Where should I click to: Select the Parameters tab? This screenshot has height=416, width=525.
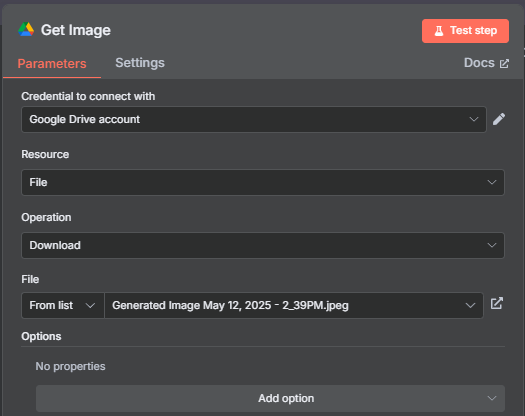click(x=52, y=64)
